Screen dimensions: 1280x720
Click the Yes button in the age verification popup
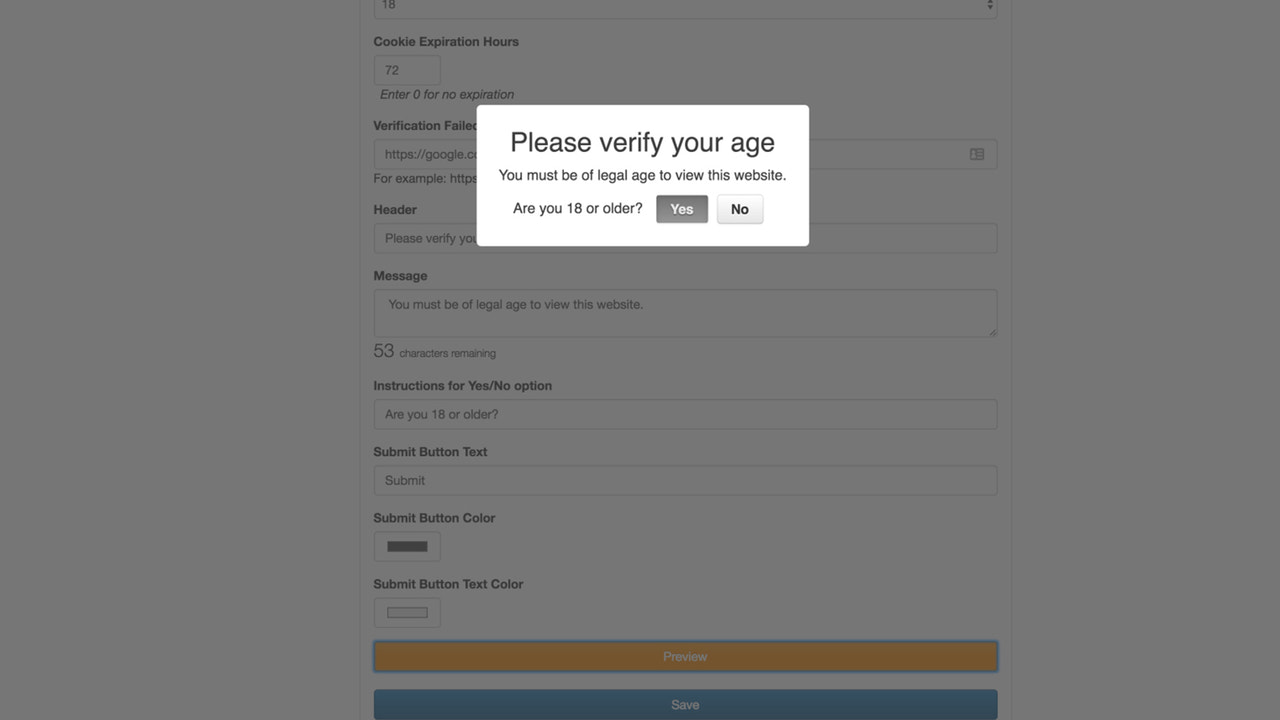pos(681,209)
